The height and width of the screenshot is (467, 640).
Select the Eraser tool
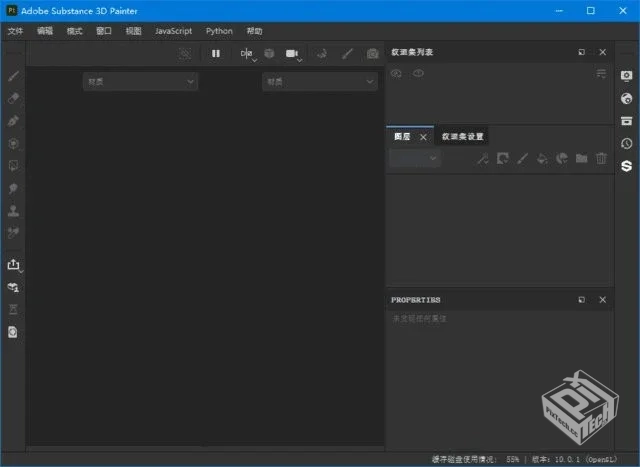(13, 98)
